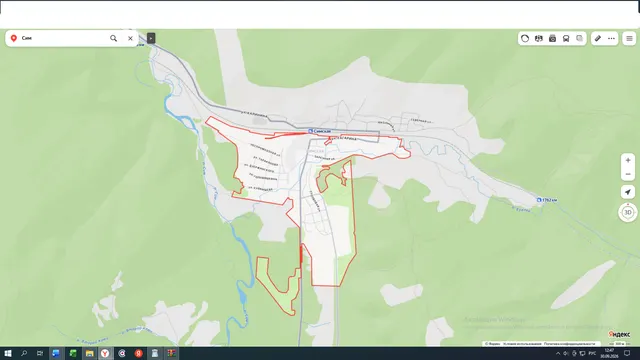Zoom out with the minus button
This screenshot has height=360, width=640.
click(628, 174)
